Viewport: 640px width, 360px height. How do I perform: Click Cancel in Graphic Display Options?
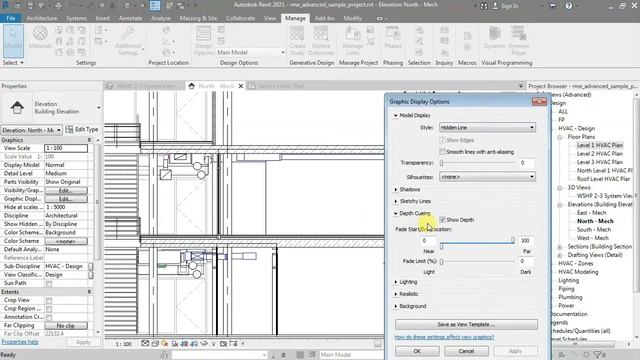466,351
